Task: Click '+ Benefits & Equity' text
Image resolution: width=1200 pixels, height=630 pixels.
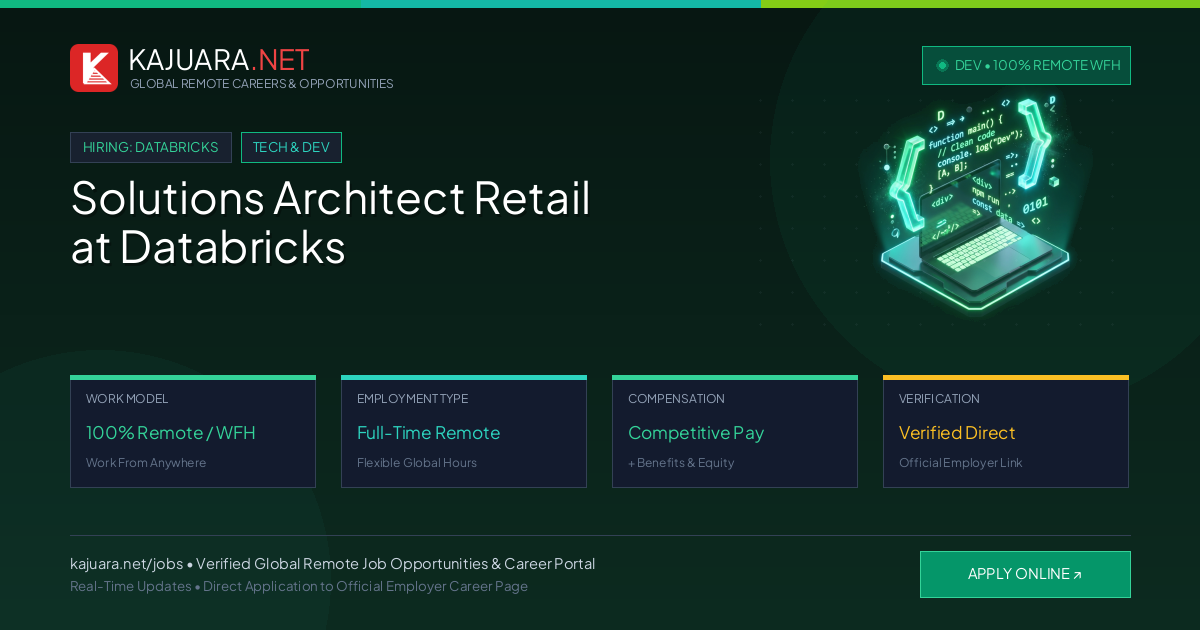Action: click(681, 463)
